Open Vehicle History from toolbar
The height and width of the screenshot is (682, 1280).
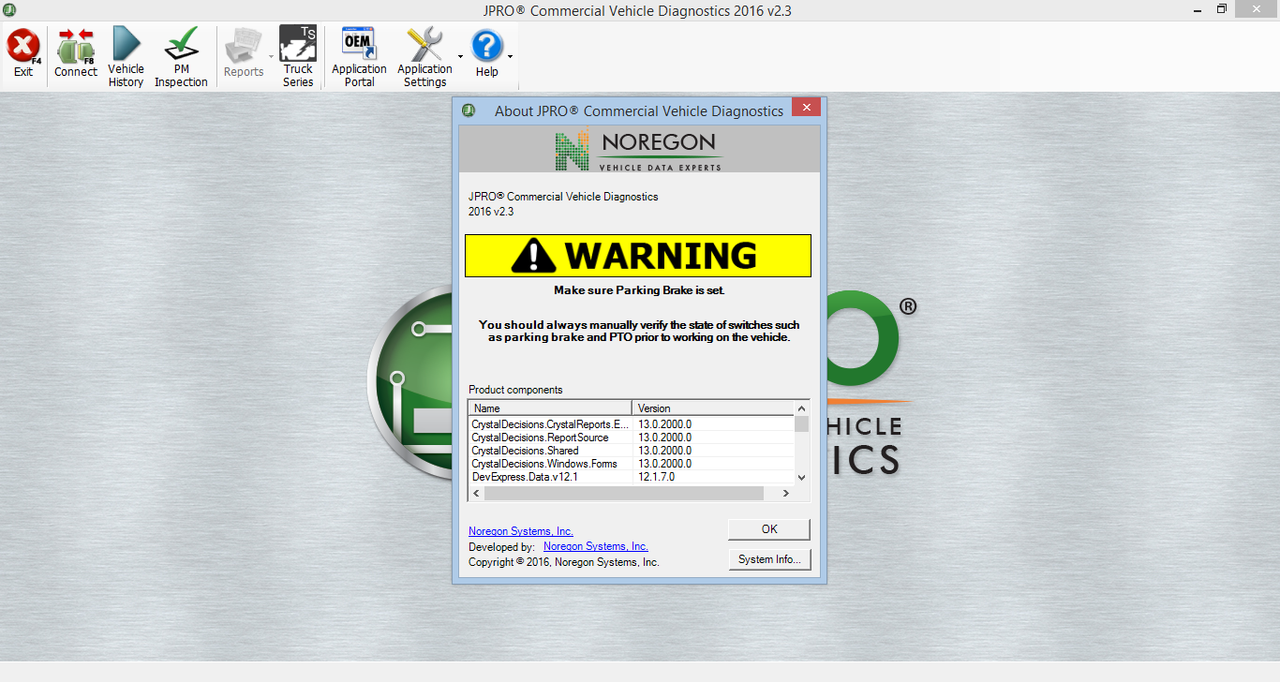click(x=126, y=57)
